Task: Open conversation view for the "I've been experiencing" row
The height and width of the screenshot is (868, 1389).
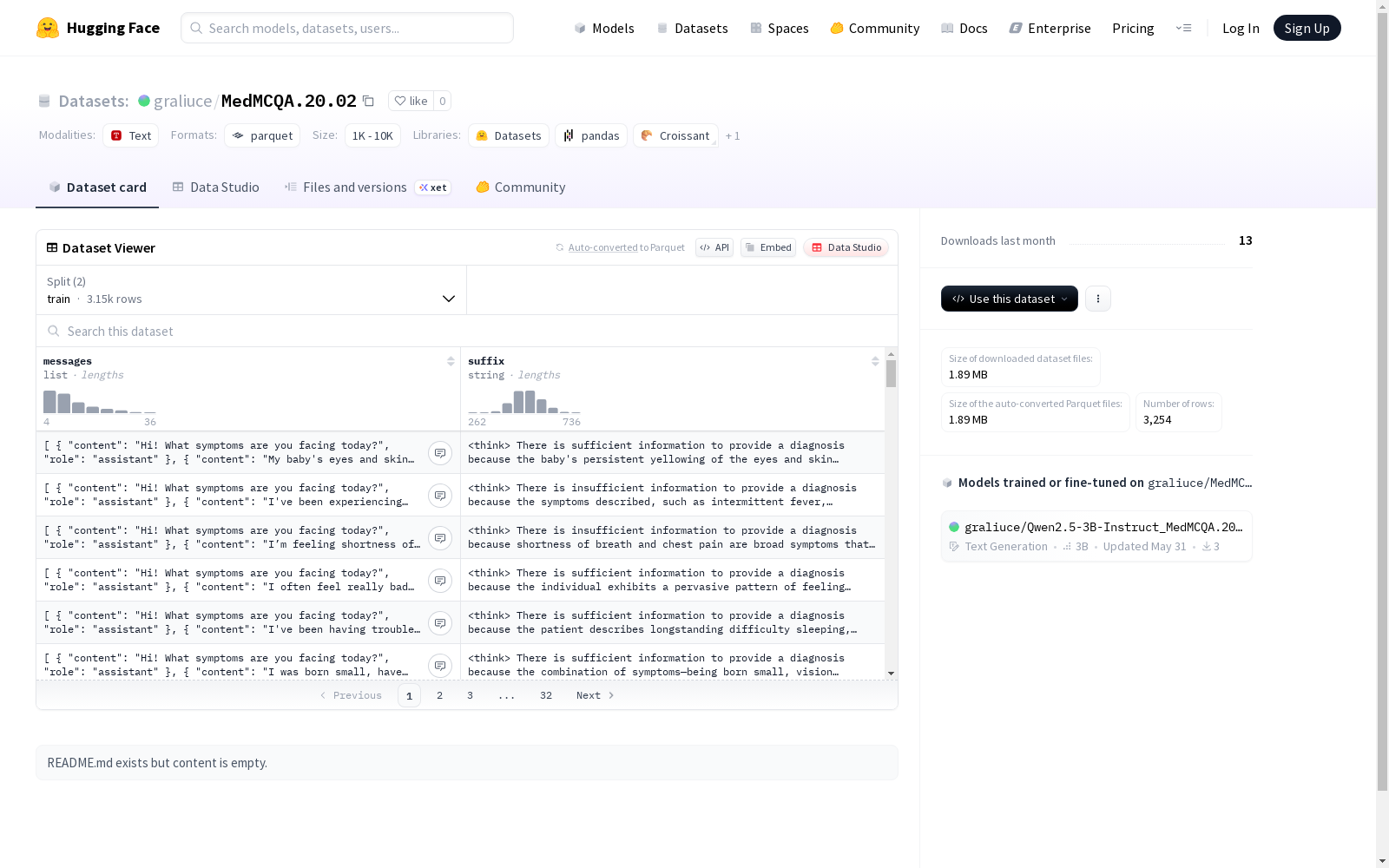Action: [440, 496]
